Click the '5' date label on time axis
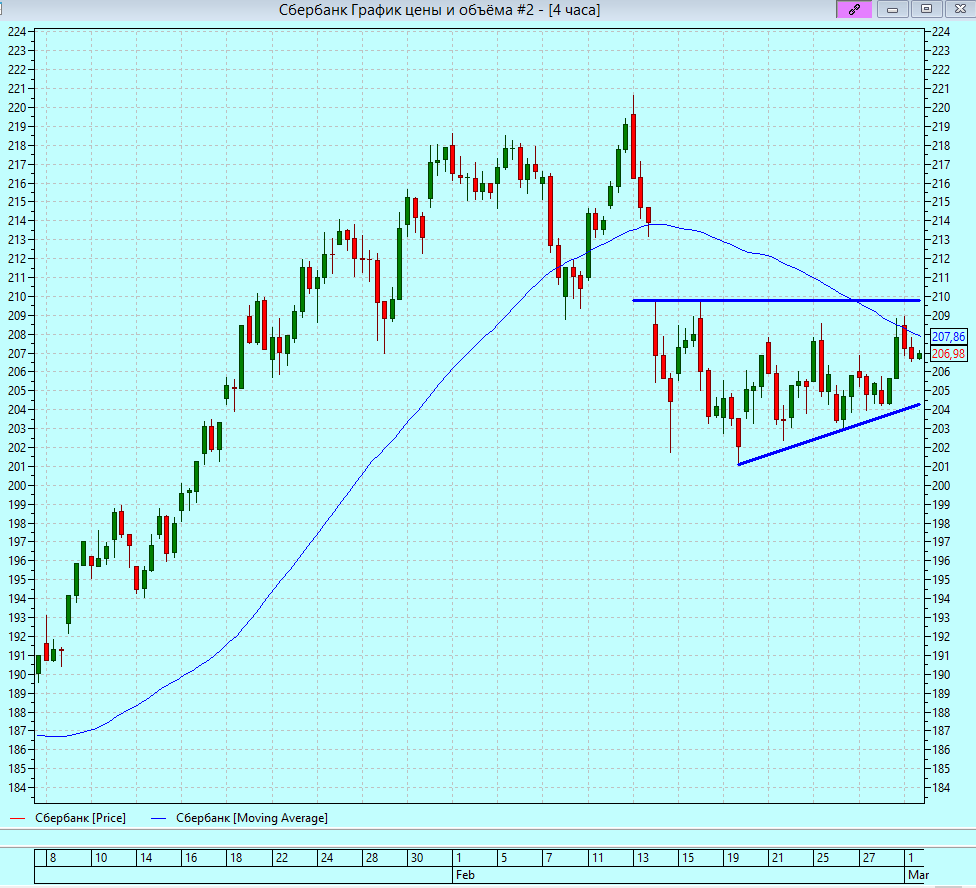Viewport: 976px width, 888px height. (x=504, y=858)
